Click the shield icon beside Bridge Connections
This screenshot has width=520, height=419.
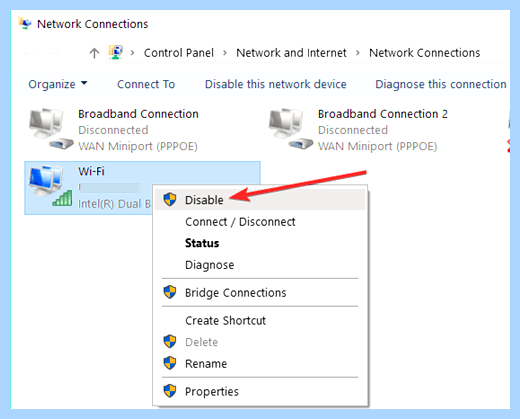pyautogui.click(x=170, y=292)
